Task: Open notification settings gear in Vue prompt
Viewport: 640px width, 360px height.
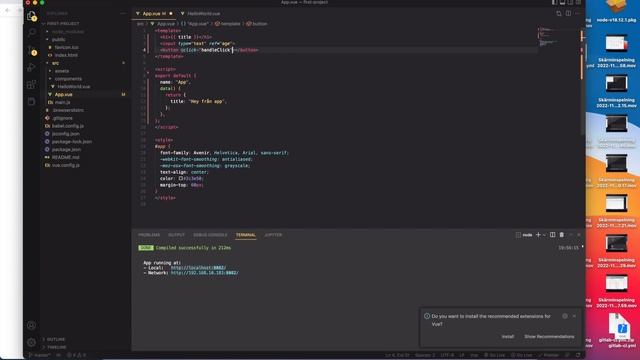Action: (x=565, y=316)
